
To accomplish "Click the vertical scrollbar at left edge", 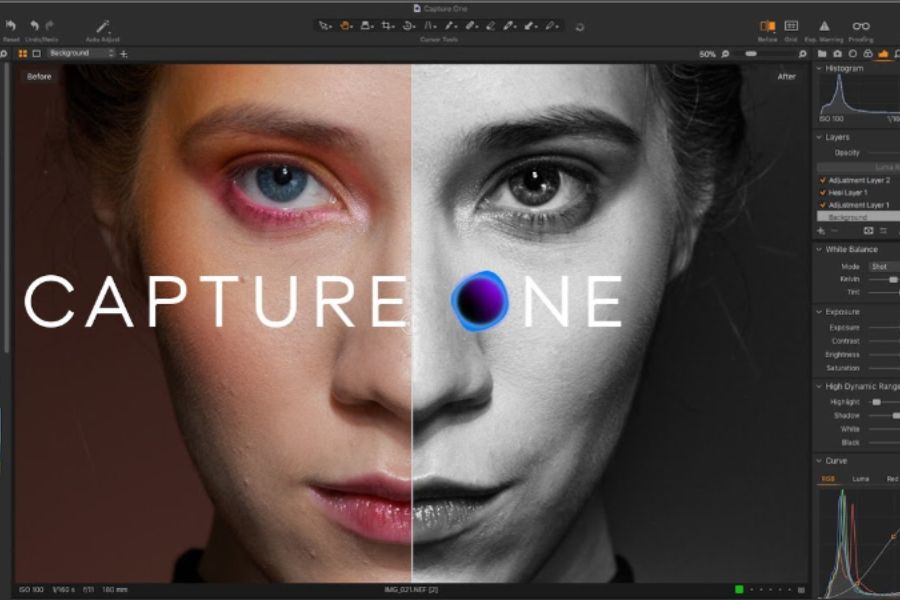I will 6,207.
